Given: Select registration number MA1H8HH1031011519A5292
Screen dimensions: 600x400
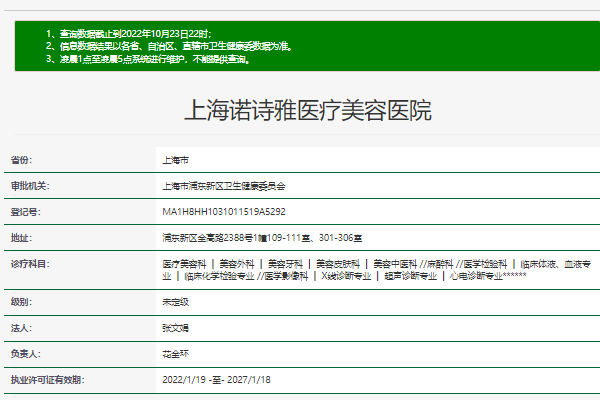Looking at the screenshot, I should pos(224,212).
